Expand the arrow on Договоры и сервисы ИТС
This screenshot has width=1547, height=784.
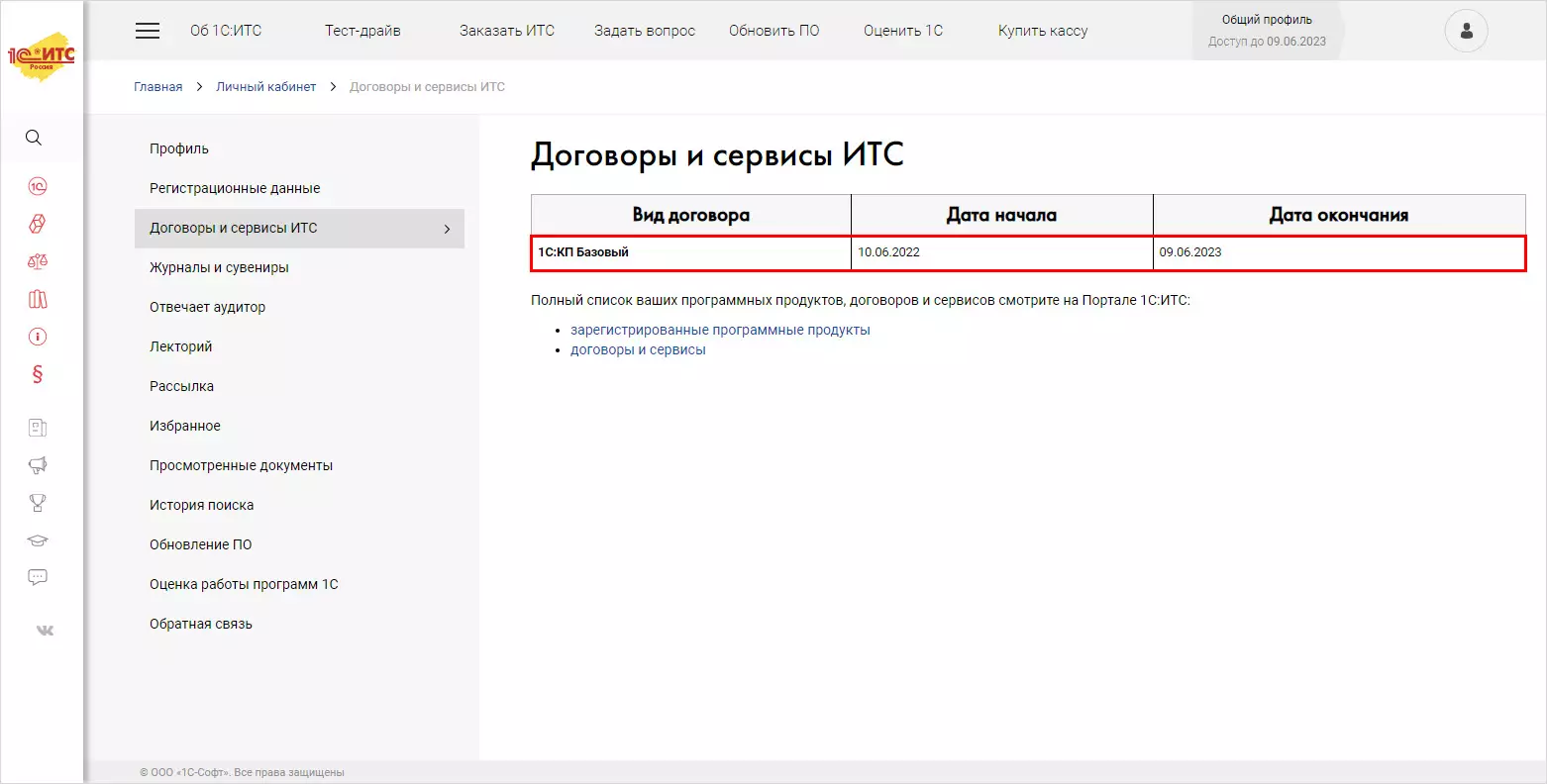pos(447,229)
